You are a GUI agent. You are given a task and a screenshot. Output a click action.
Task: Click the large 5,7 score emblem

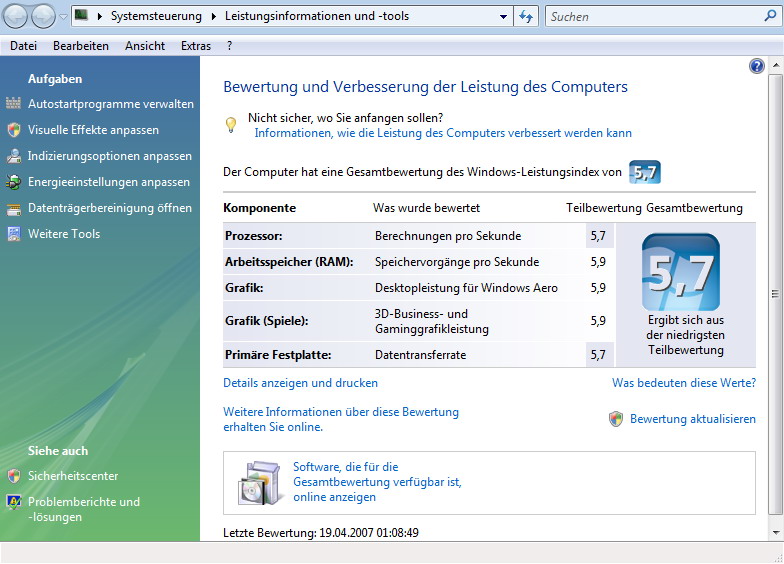[681, 272]
